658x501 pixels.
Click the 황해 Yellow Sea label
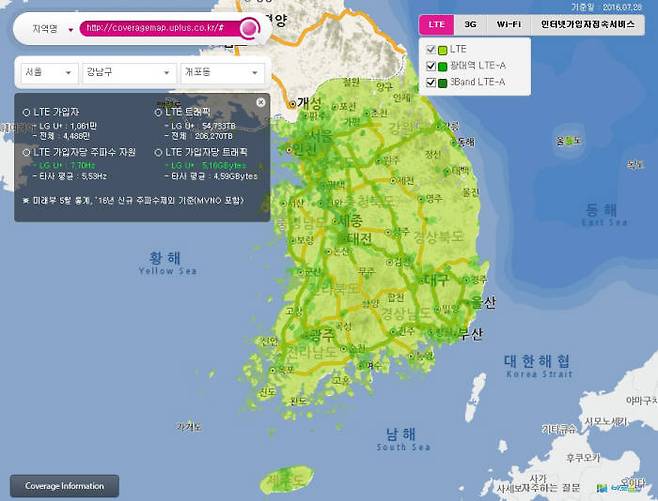coord(167,263)
